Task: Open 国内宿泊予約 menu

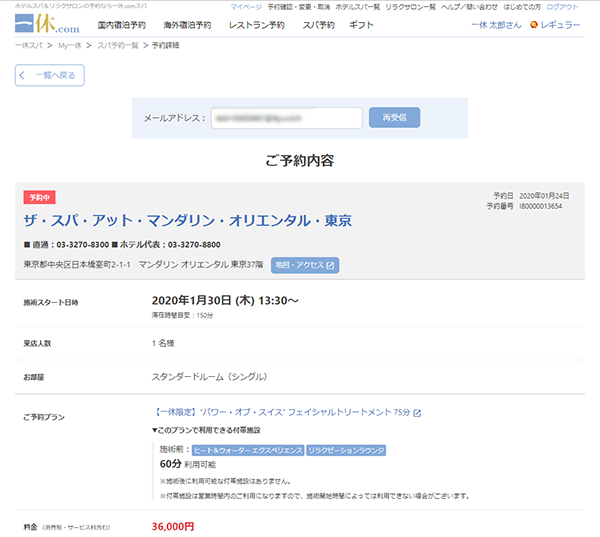Action: [121, 25]
